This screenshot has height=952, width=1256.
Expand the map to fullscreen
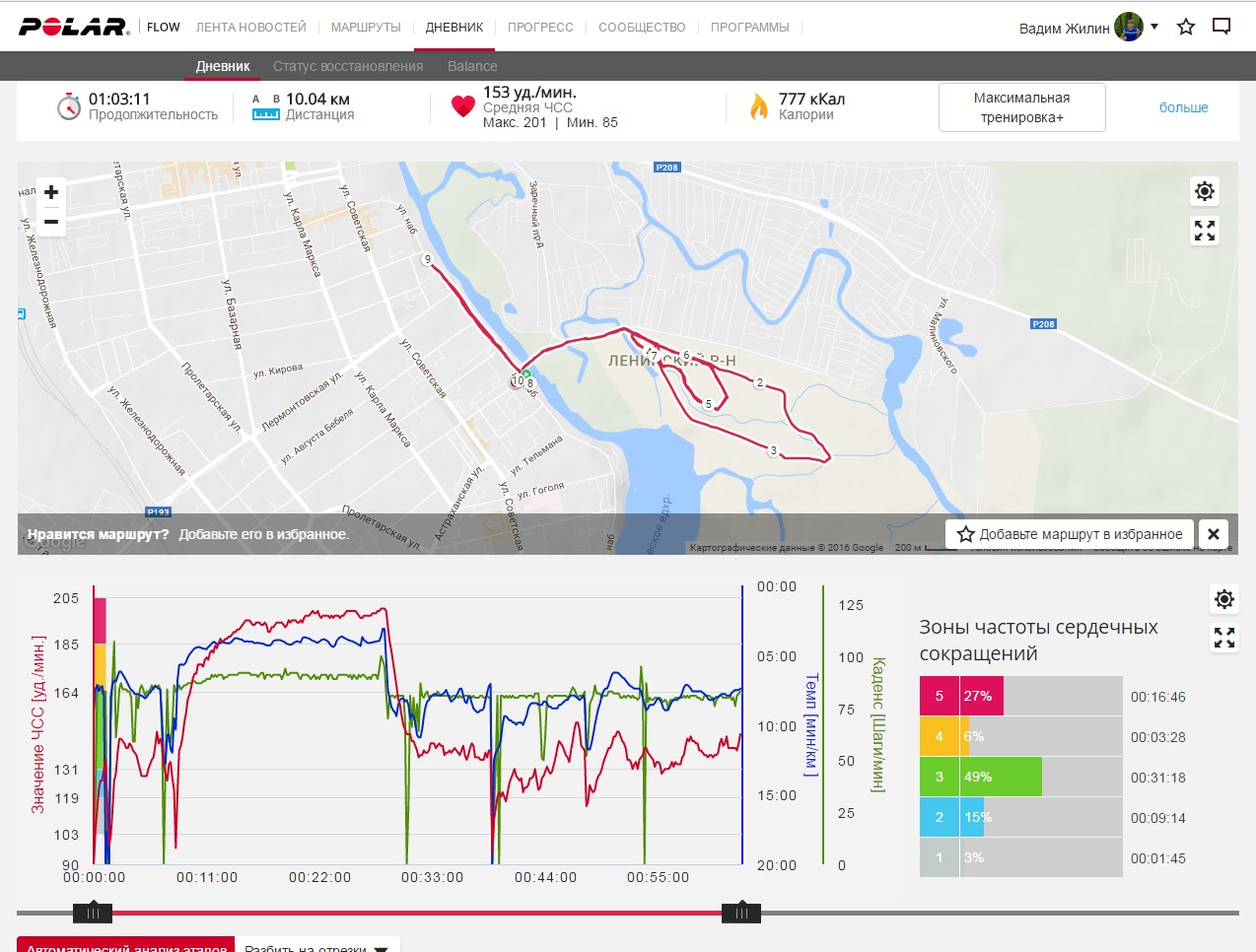click(1205, 231)
